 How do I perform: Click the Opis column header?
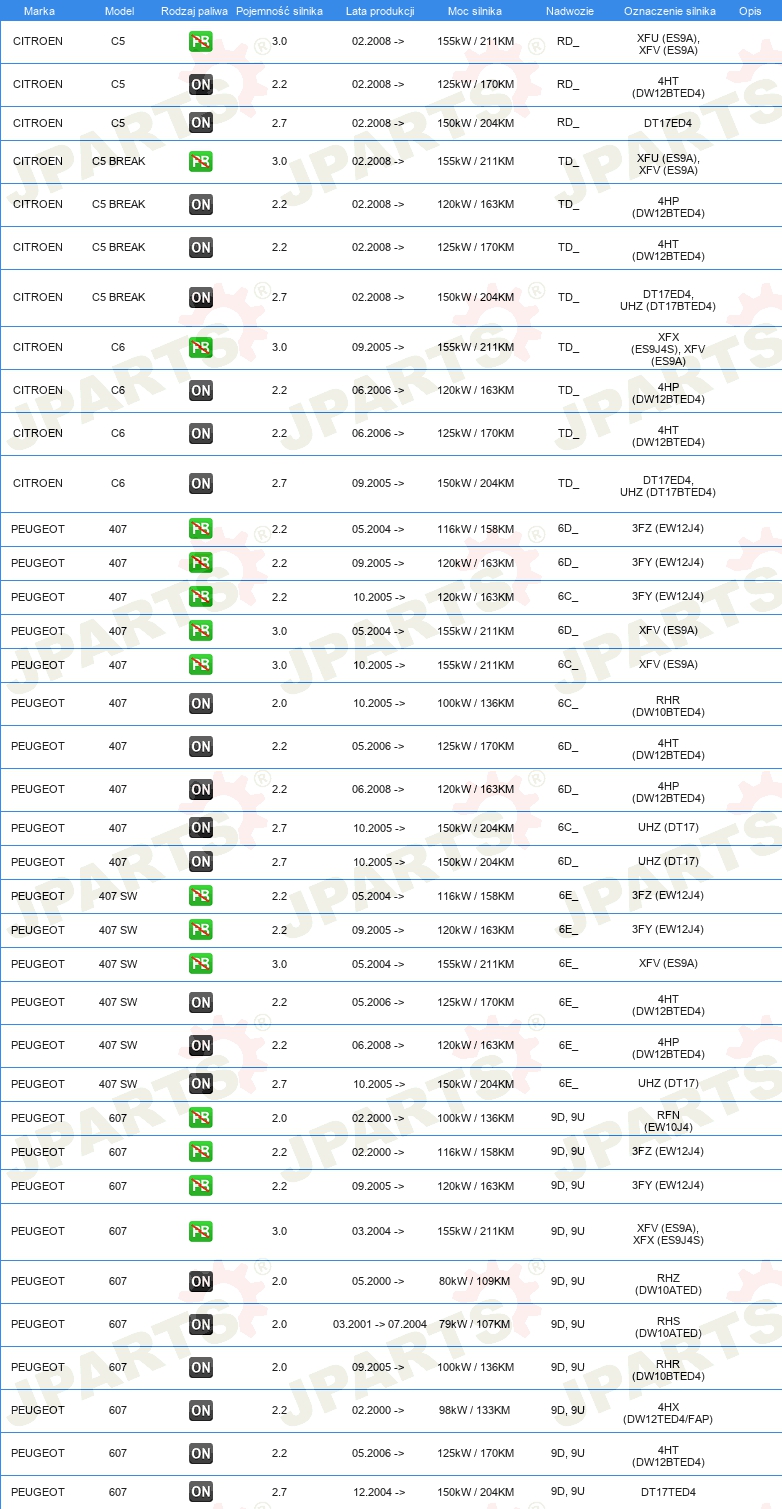749,10
